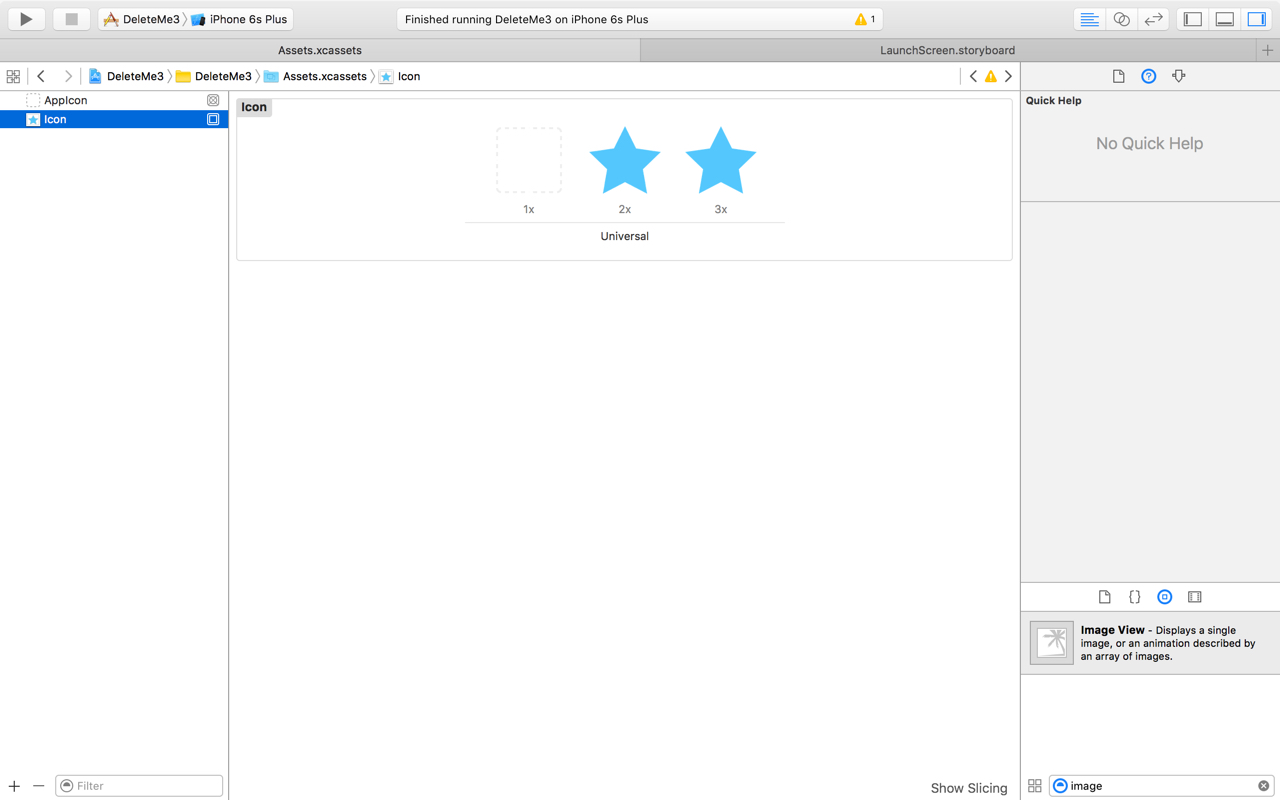Viewport: 1280px width, 800px height.
Task: Select AppIcon in asset list
Action: (114, 100)
